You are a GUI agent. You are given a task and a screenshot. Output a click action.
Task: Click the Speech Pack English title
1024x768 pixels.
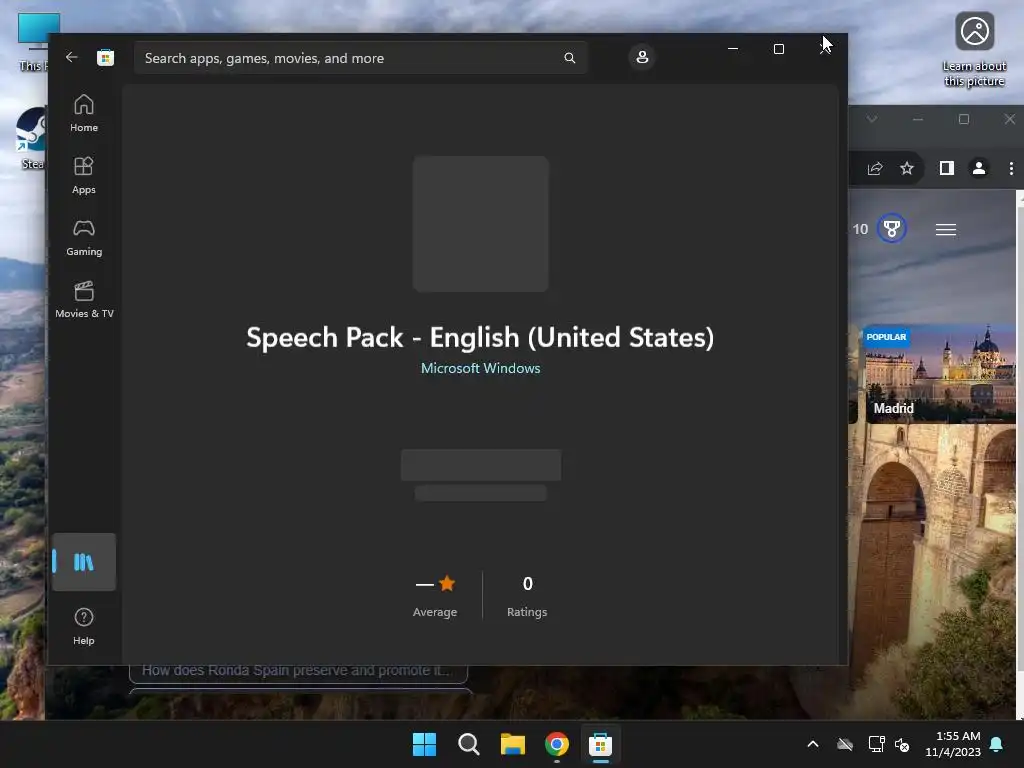tap(480, 338)
